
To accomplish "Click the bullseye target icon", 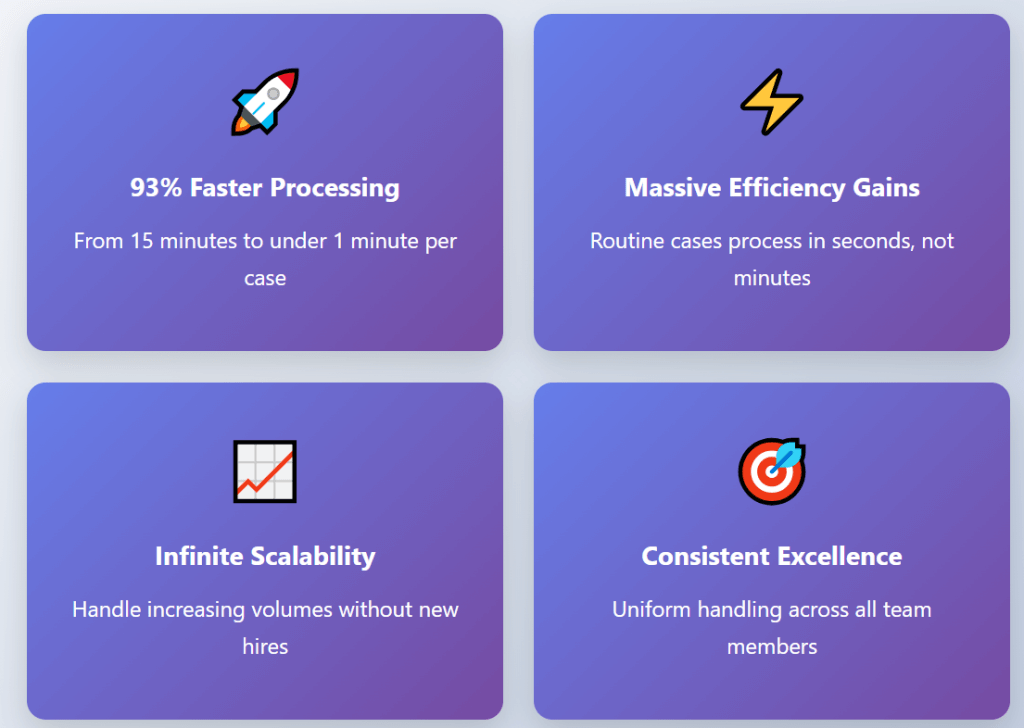I will (x=772, y=471).
